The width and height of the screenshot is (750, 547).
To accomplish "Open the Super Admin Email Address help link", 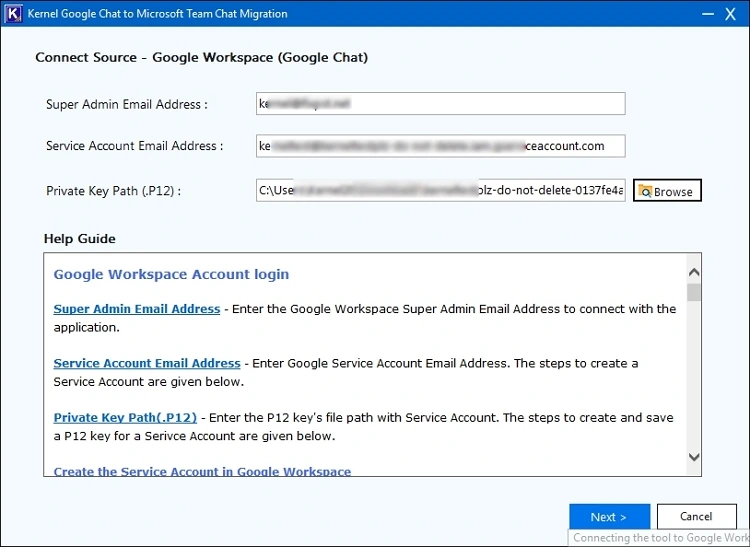I will (137, 309).
